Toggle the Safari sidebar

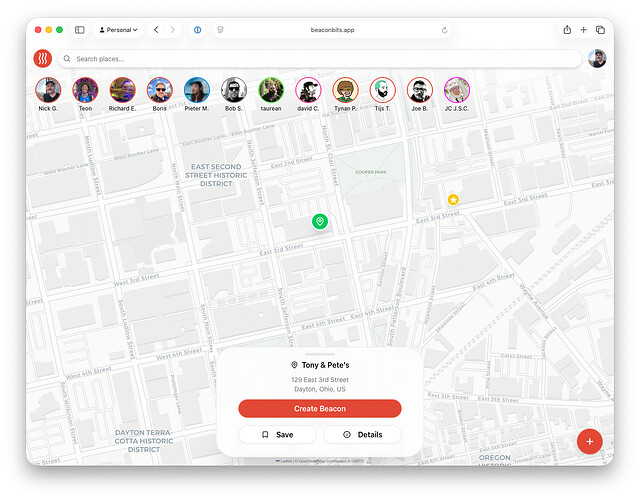(x=80, y=30)
